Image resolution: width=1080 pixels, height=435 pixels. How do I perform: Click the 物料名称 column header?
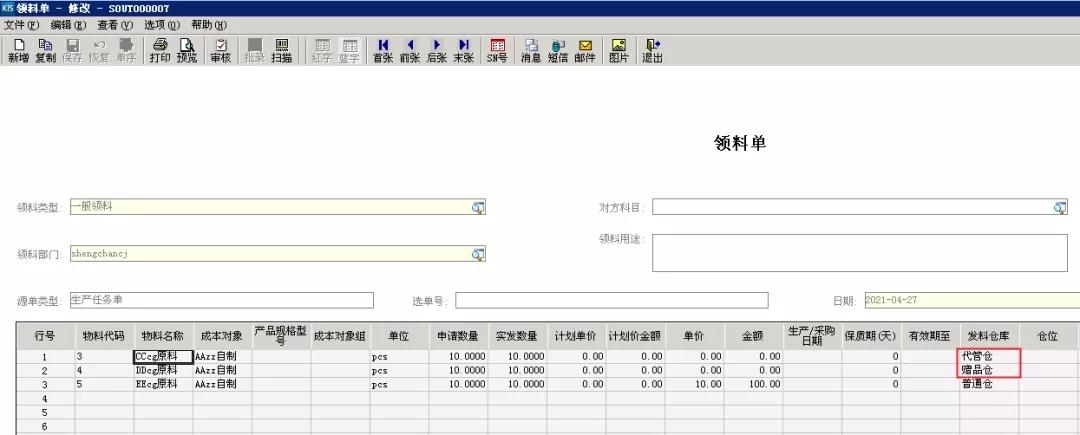click(163, 335)
